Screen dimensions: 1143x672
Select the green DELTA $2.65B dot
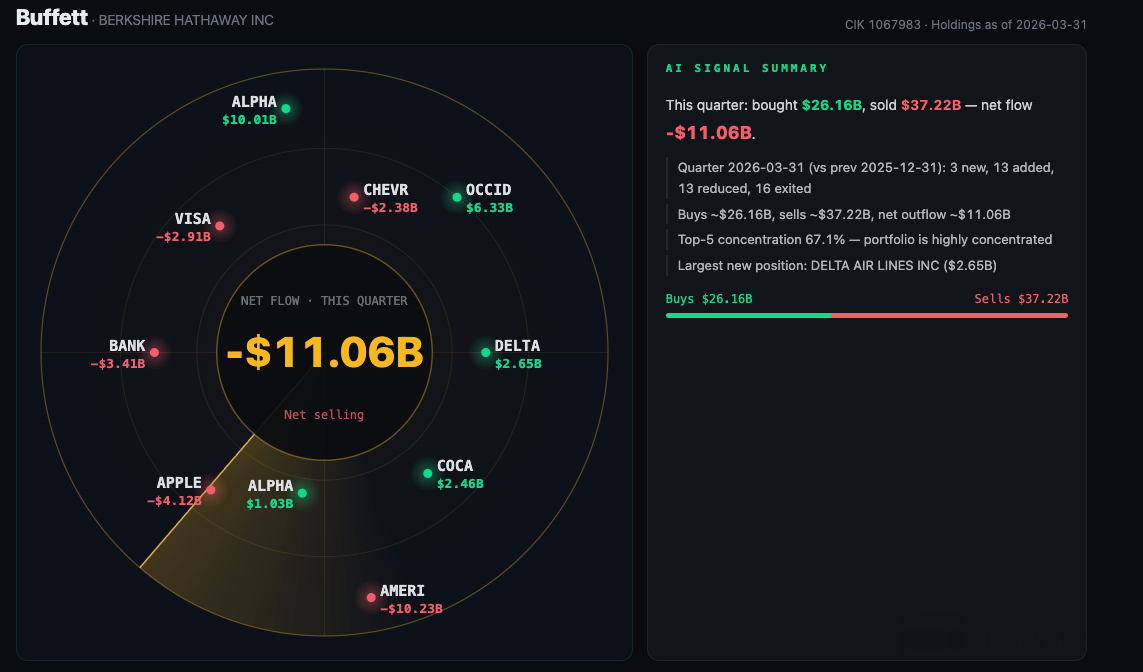pos(485,353)
